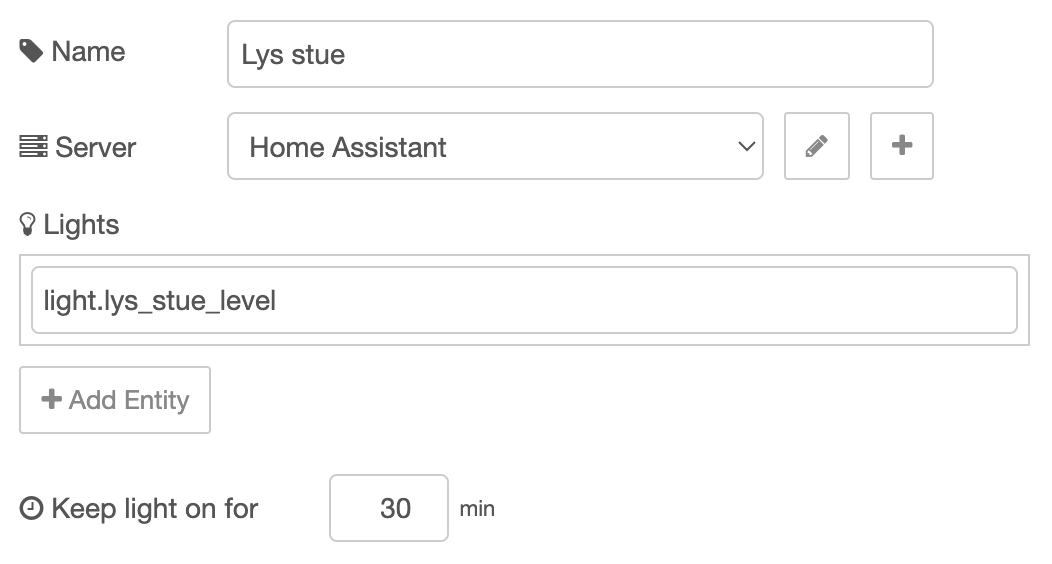Viewport: 1052px width, 564px height.
Task: Click the tag icon beside Name
Action: (x=32, y=51)
